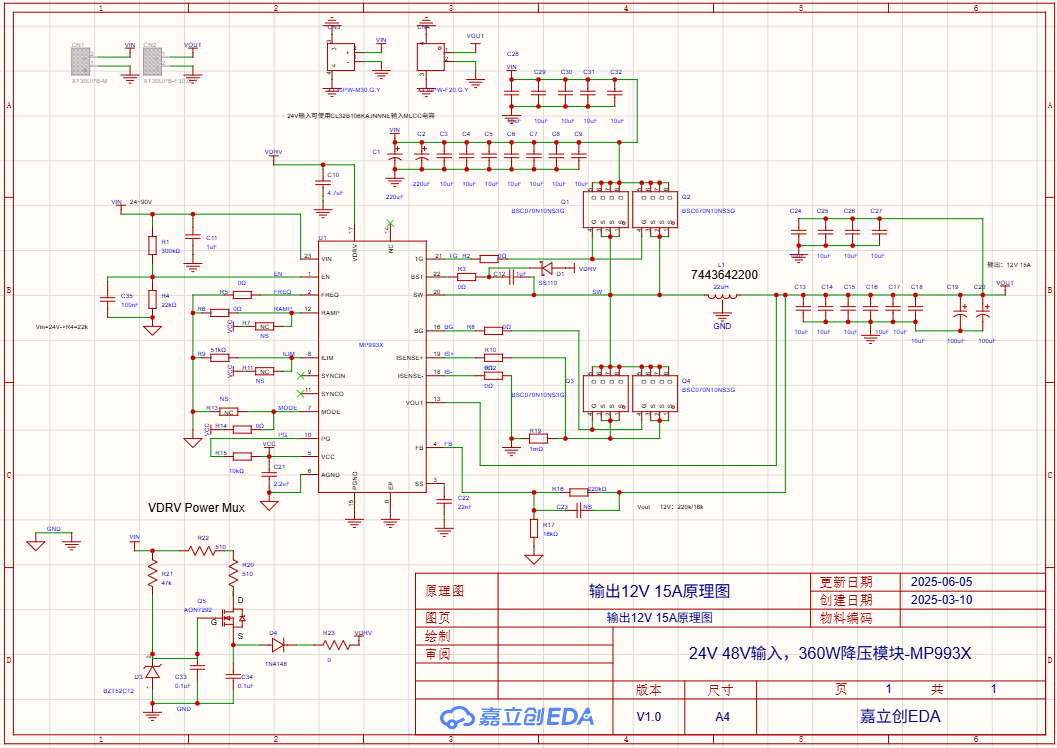Image resolution: width=1057 pixels, height=748 pixels.
Task: Select gate resistor R2 on TG
Action: click(489, 259)
